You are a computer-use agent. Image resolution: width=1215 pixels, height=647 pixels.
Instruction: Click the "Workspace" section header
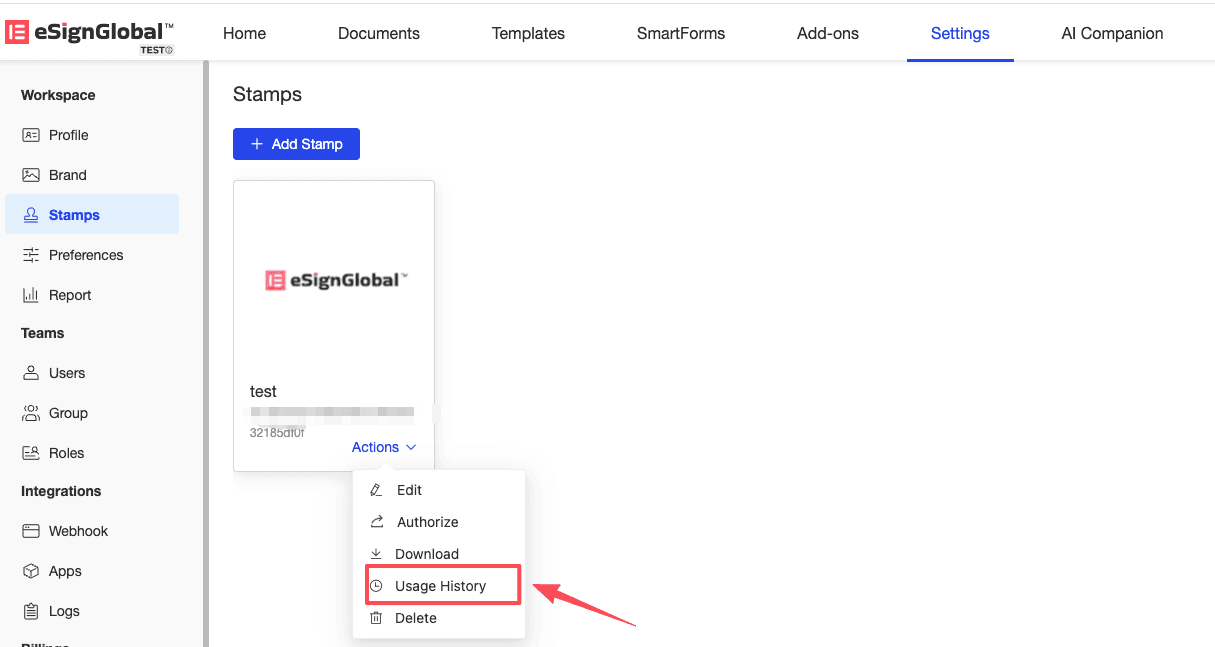click(x=58, y=95)
